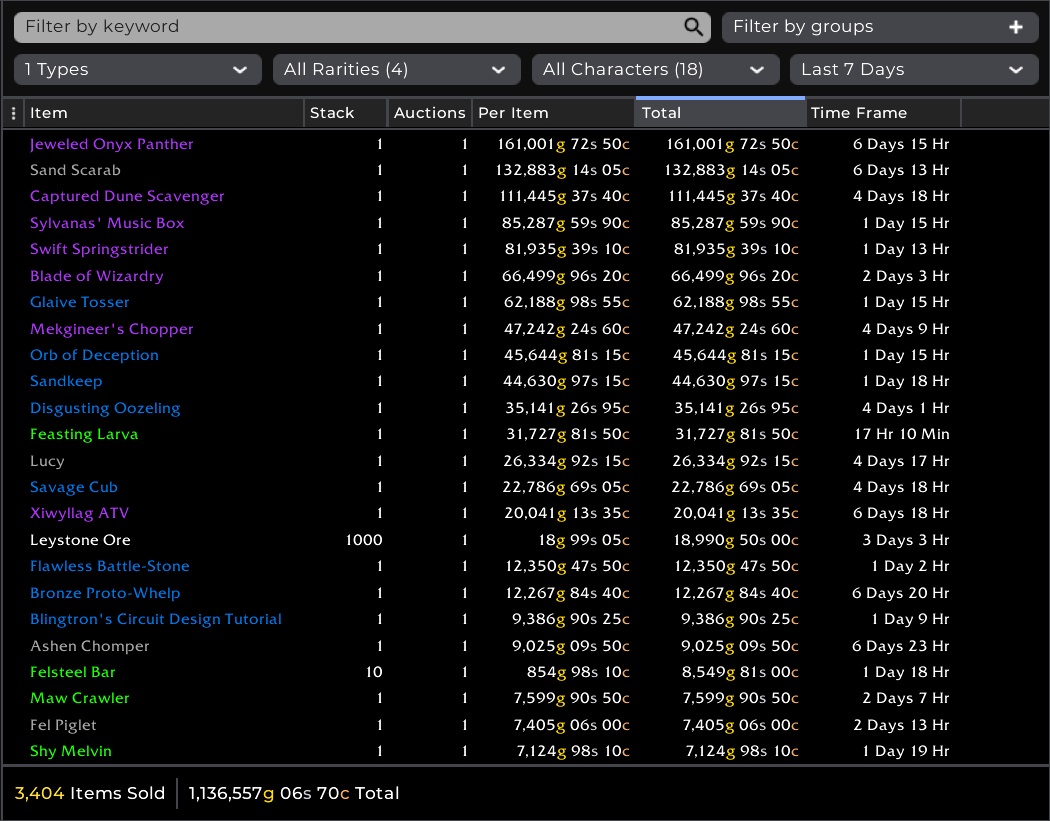Click the 854g 98s 10c per item price
The height and width of the screenshot is (821, 1050).
click(578, 672)
